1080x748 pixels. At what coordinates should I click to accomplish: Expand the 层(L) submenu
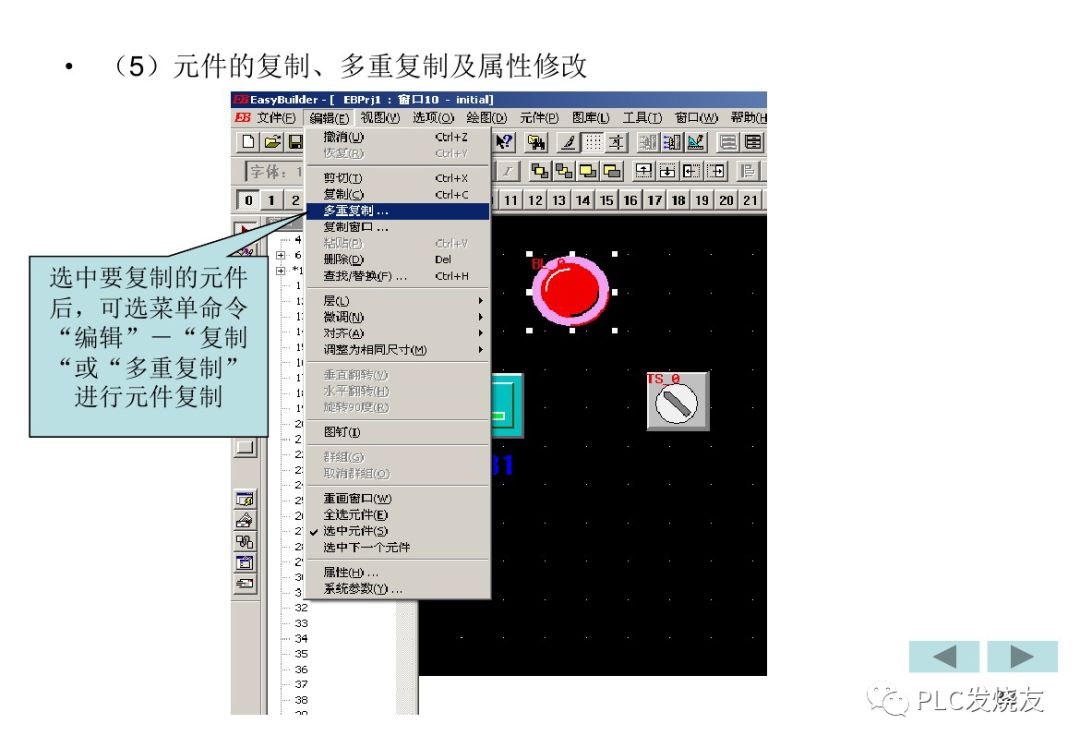398,301
